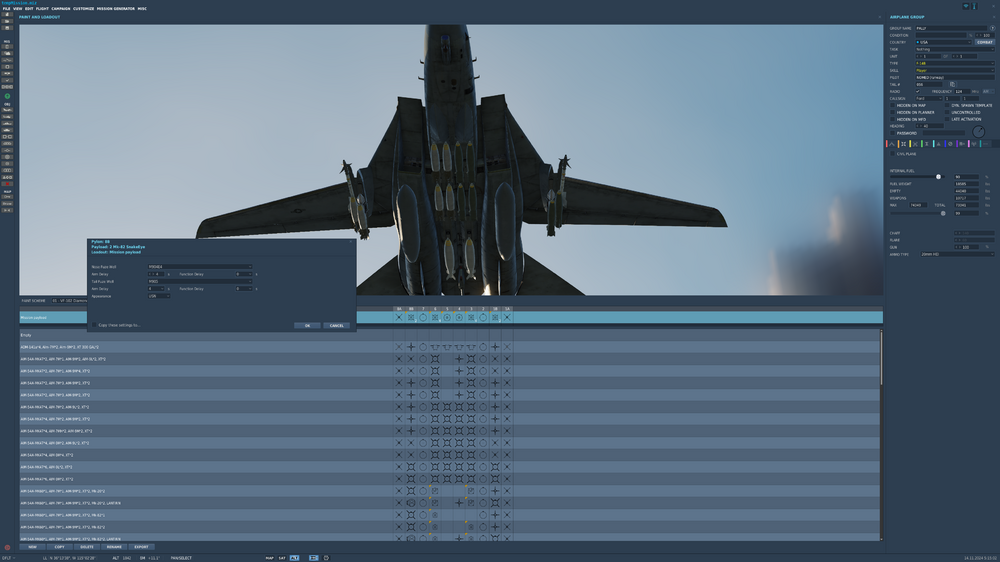Click the Internal Fuel slider handle

tap(938, 177)
